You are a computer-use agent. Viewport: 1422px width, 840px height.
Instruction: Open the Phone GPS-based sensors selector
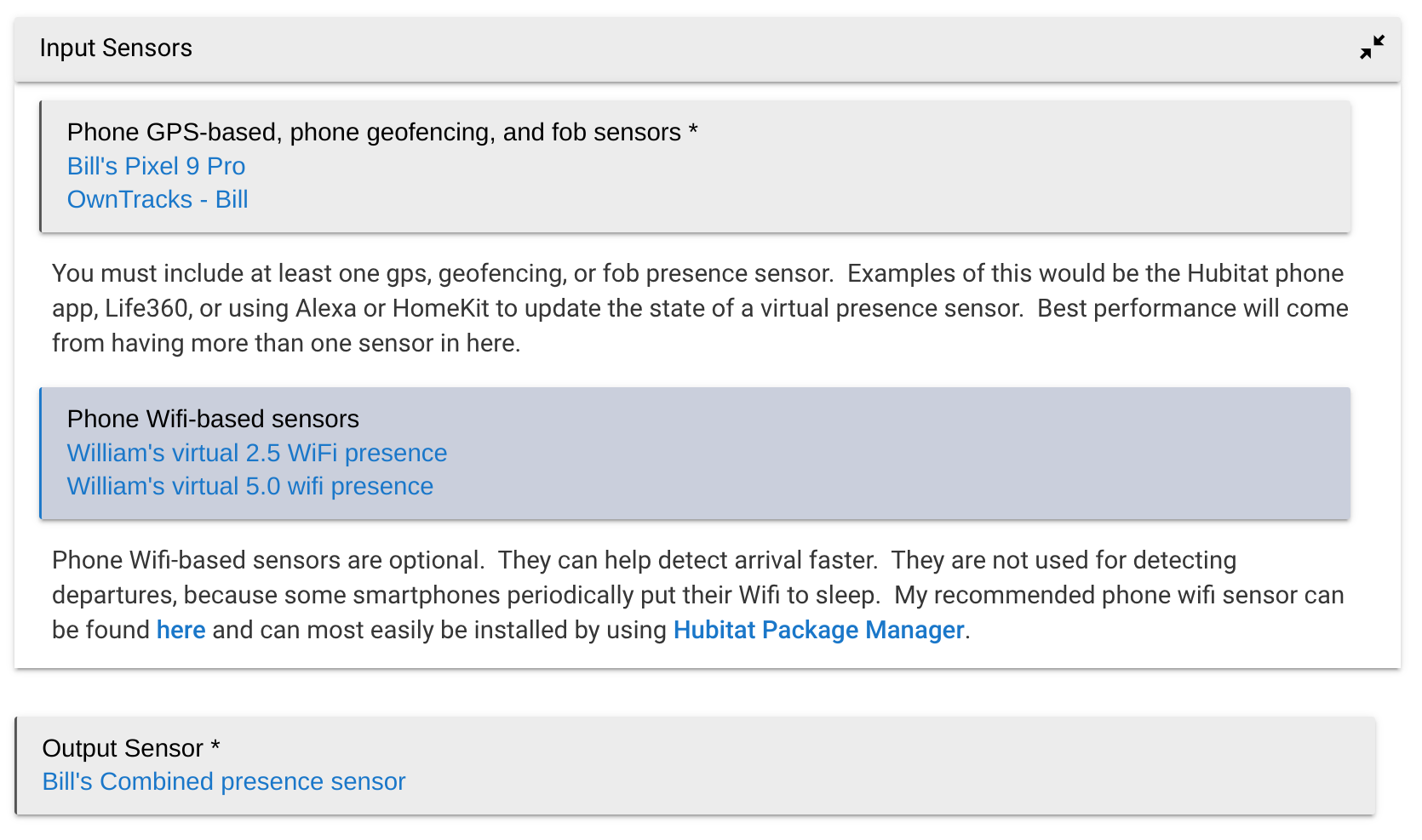[374, 132]
